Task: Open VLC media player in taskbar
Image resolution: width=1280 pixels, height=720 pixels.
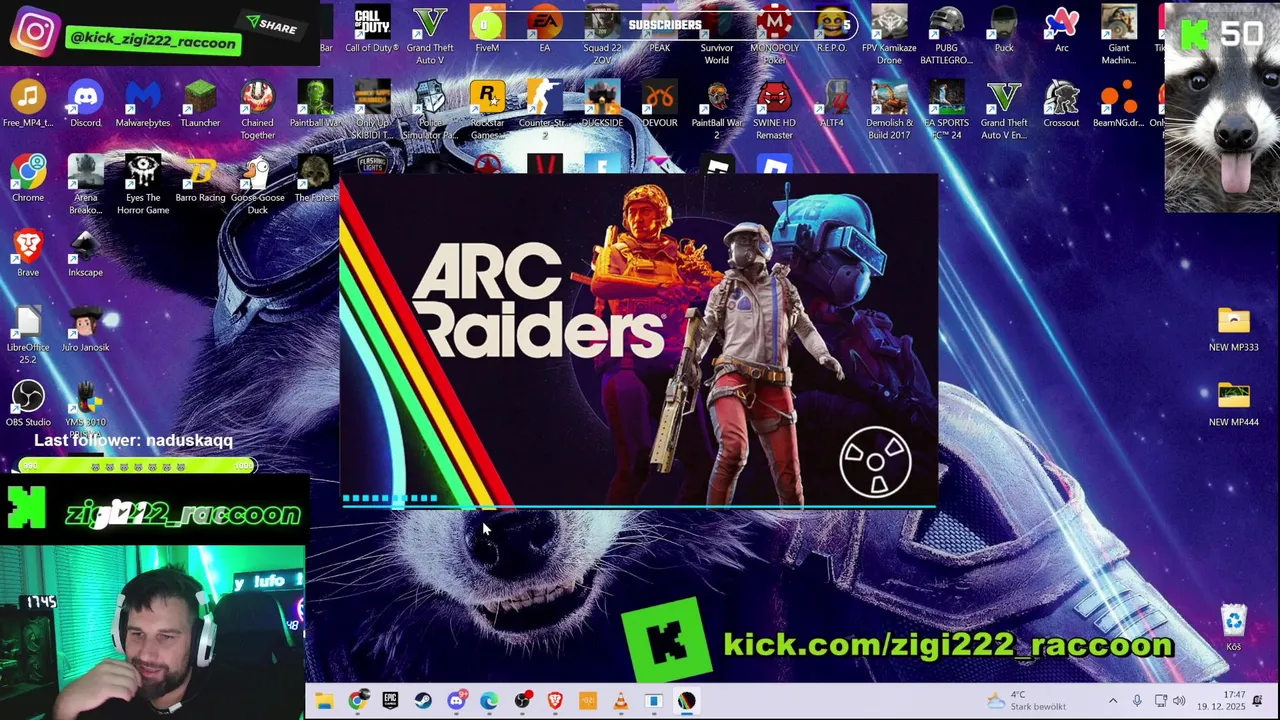Action: [621, 701]
